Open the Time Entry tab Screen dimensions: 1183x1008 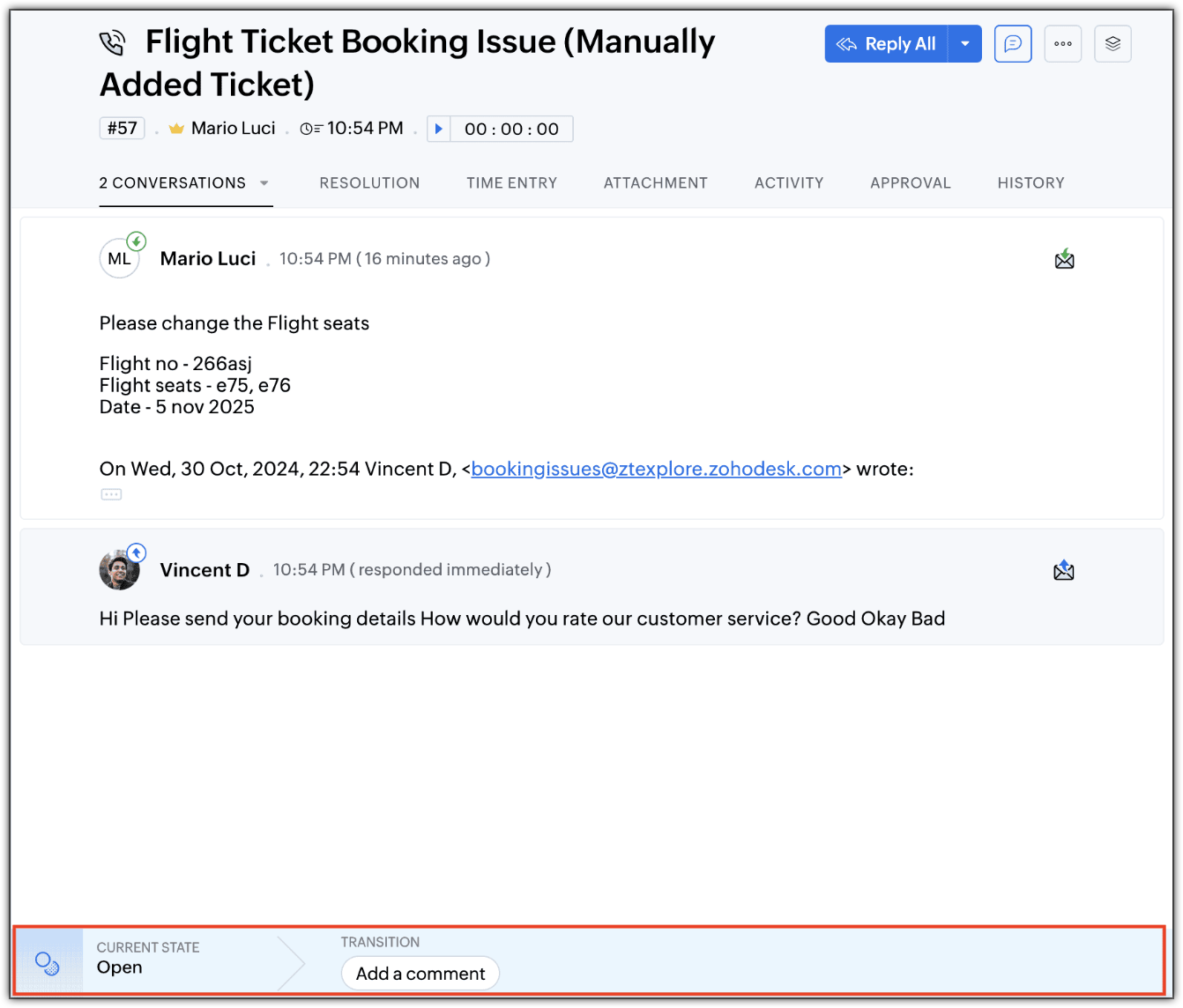[512, 183]
